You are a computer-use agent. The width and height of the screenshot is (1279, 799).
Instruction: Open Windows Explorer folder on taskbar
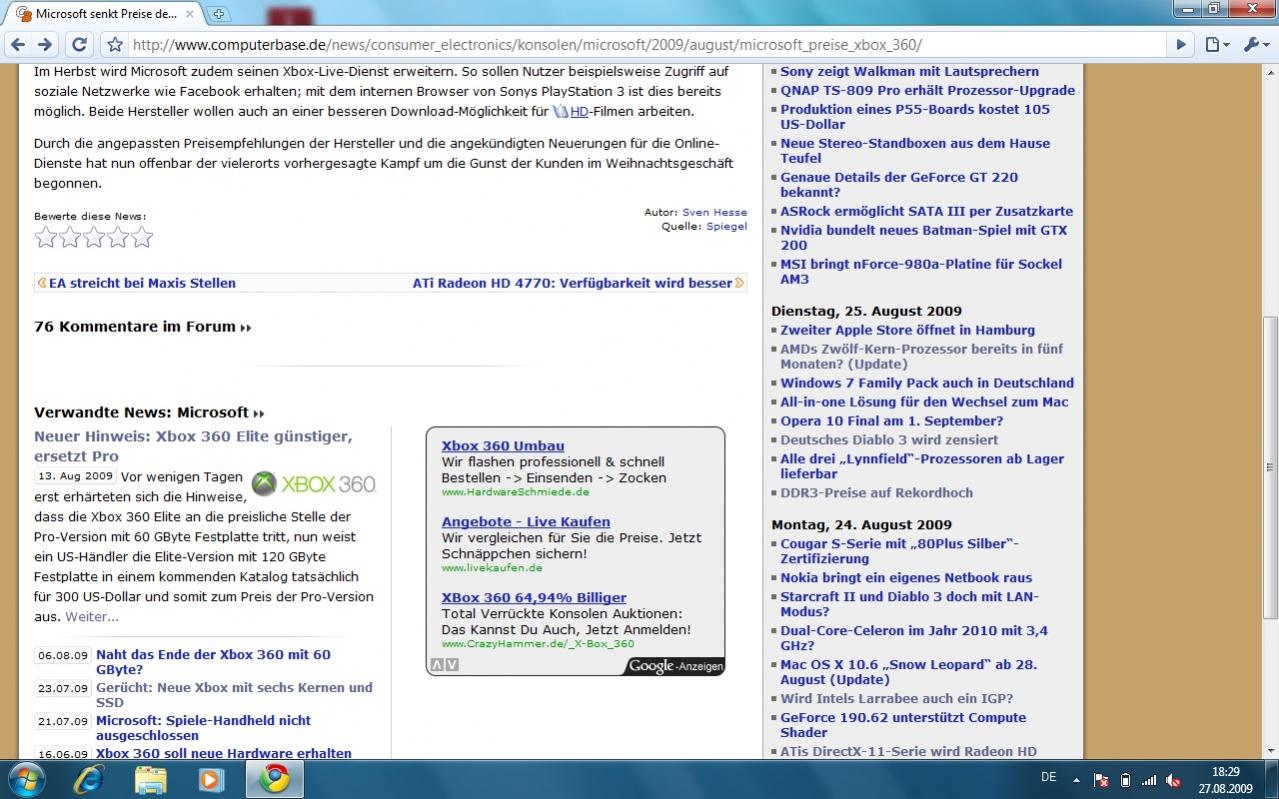pyautogui.click(x=150, y=779)
